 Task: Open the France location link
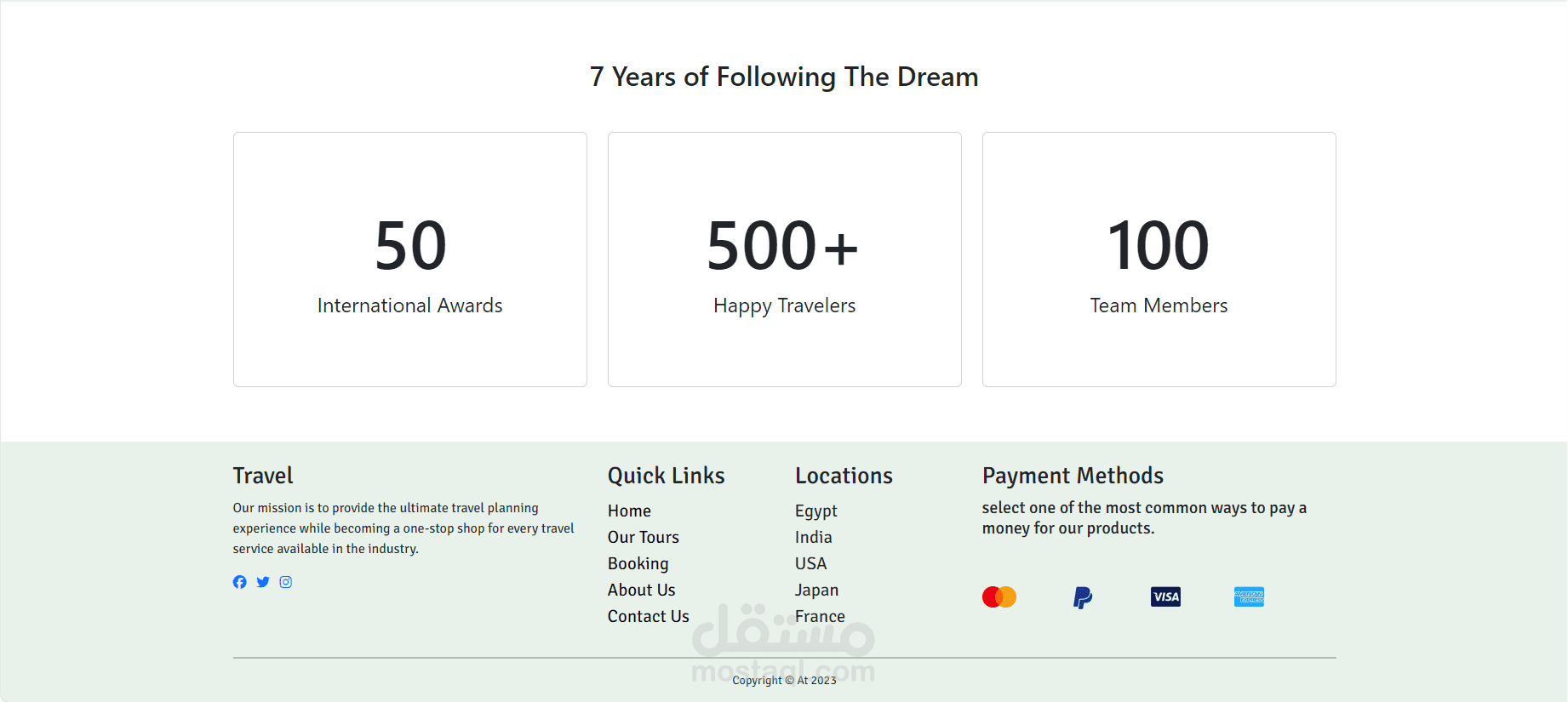[820, 616]
